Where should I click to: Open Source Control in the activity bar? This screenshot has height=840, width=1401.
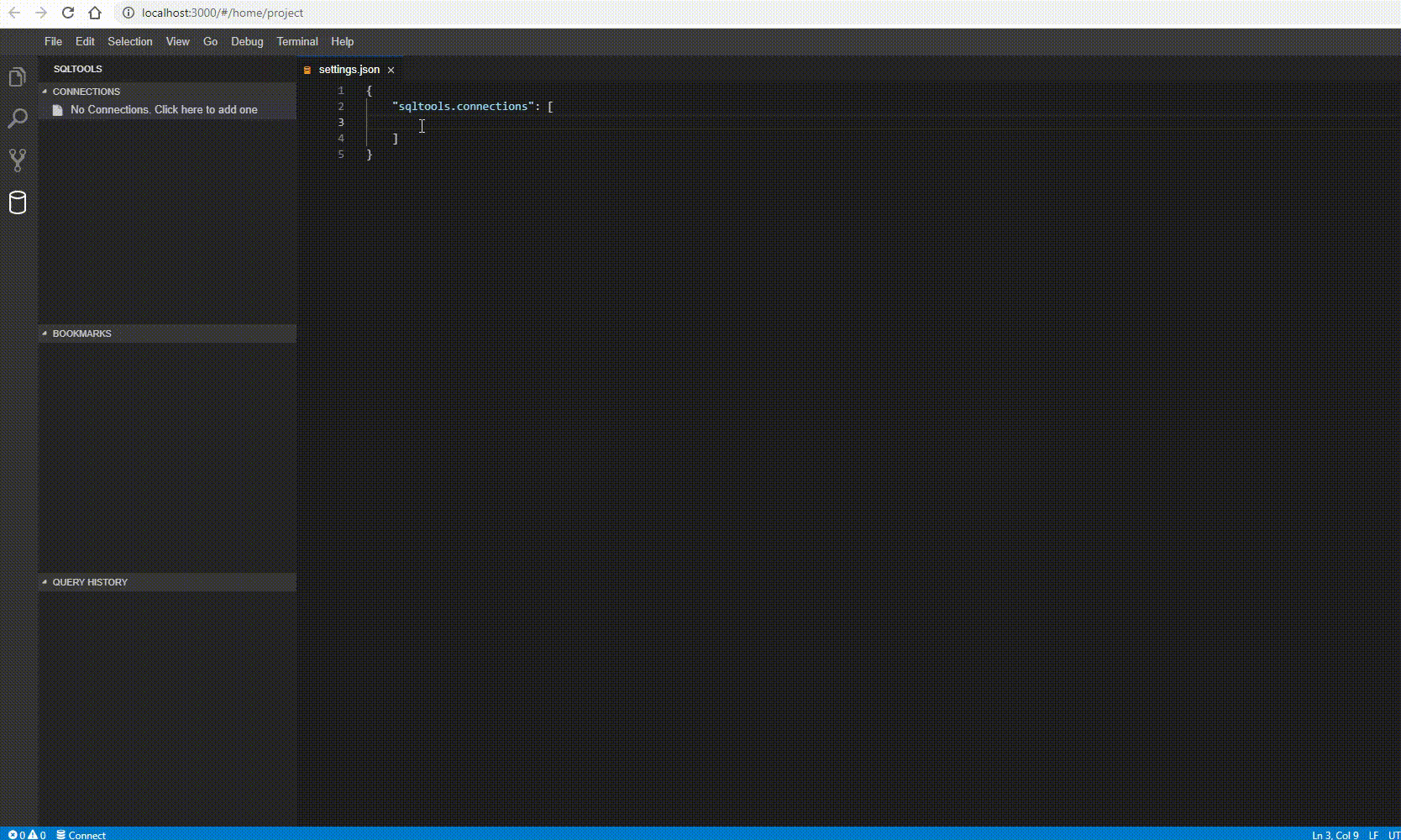(x=17, y=160)
